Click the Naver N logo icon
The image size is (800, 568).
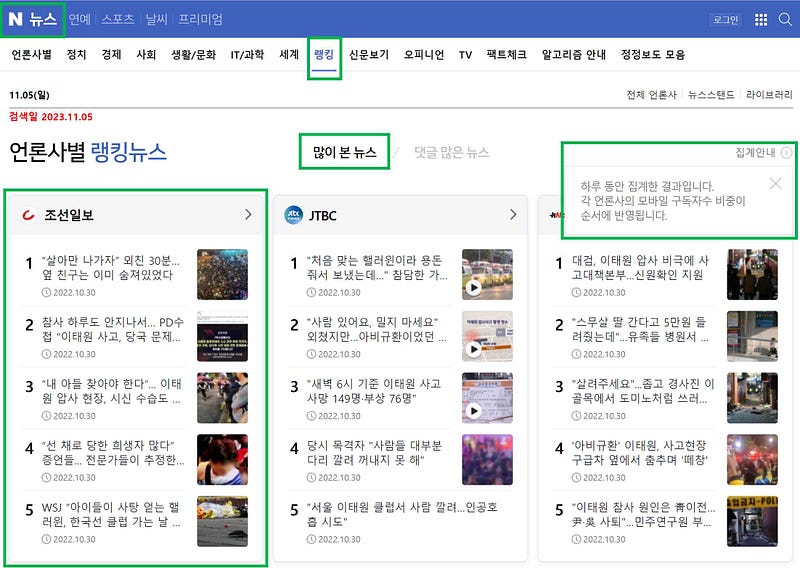[x=15, y=19]
